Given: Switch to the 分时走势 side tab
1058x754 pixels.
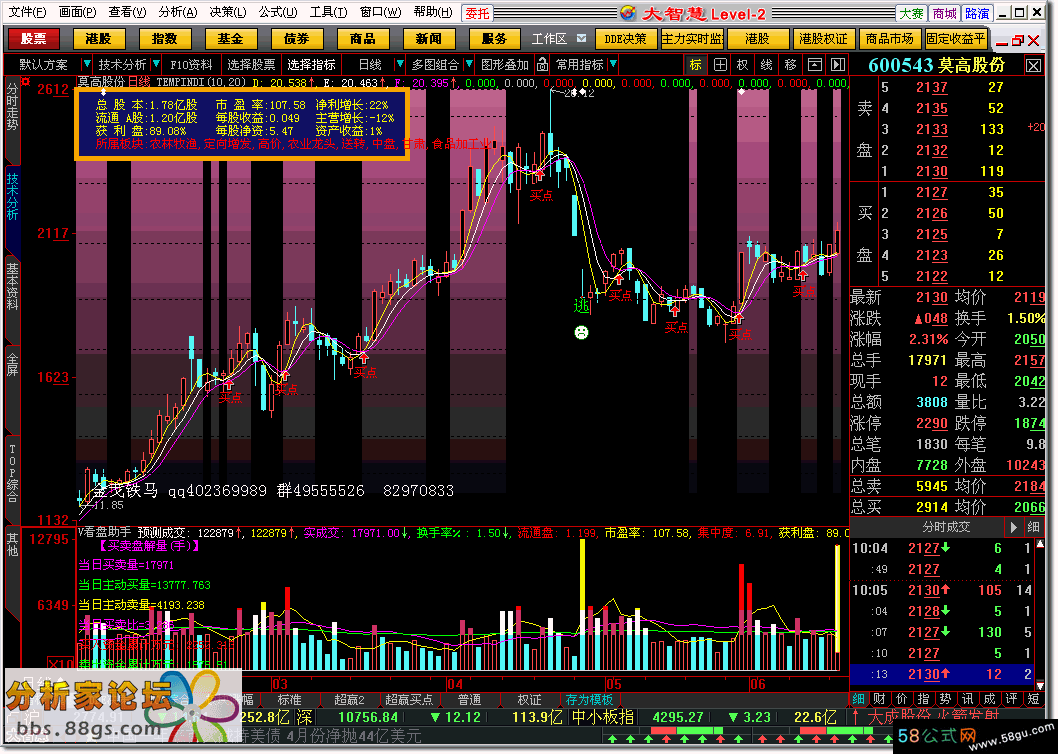Looking at the screenshot, I should pyautogui.click(x=13, y=107).
